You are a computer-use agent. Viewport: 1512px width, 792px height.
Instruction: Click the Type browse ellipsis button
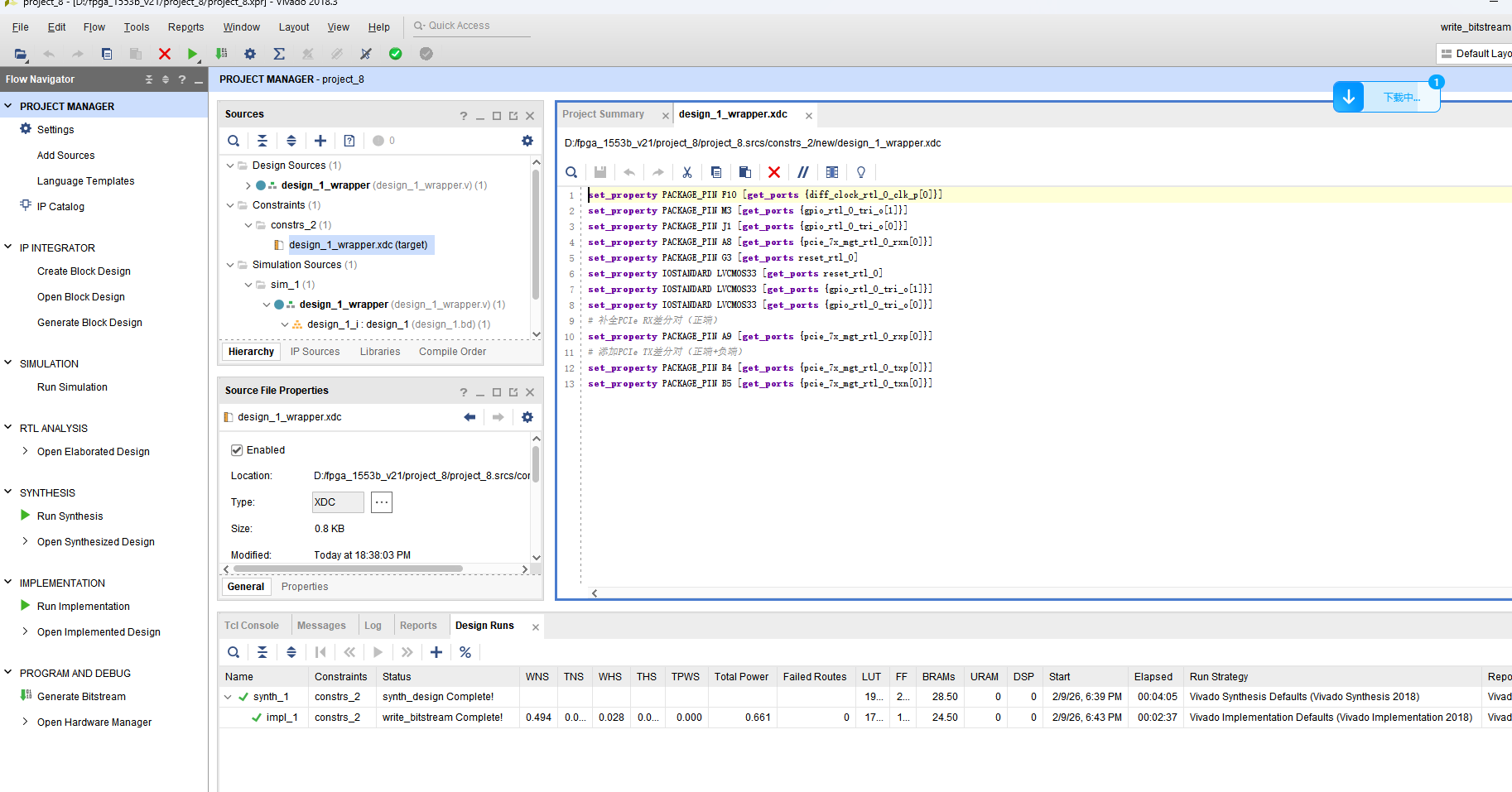pyautogui.click(x=382, y=502)
